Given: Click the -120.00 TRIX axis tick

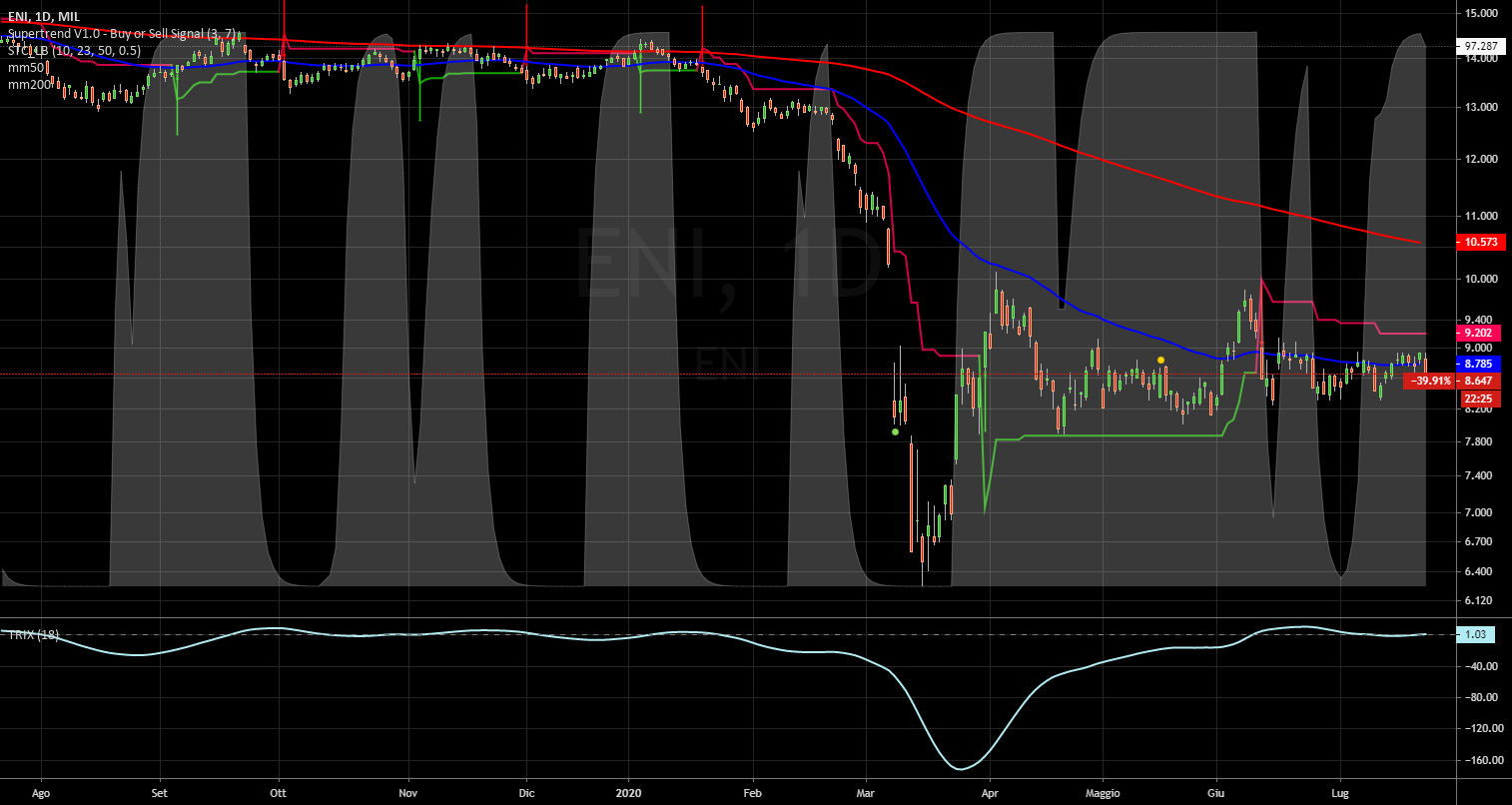Looking at the screenshot, I should tap(1482, 729).
